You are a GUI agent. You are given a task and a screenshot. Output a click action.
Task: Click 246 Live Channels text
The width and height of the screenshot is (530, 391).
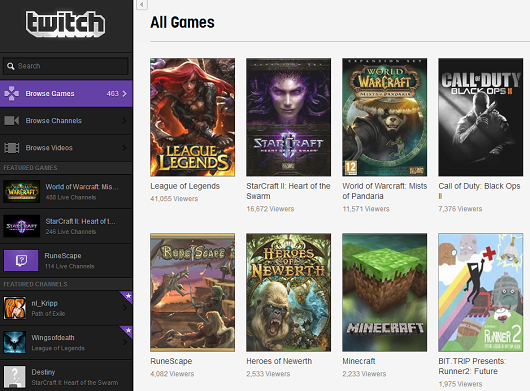pos(71,232)
